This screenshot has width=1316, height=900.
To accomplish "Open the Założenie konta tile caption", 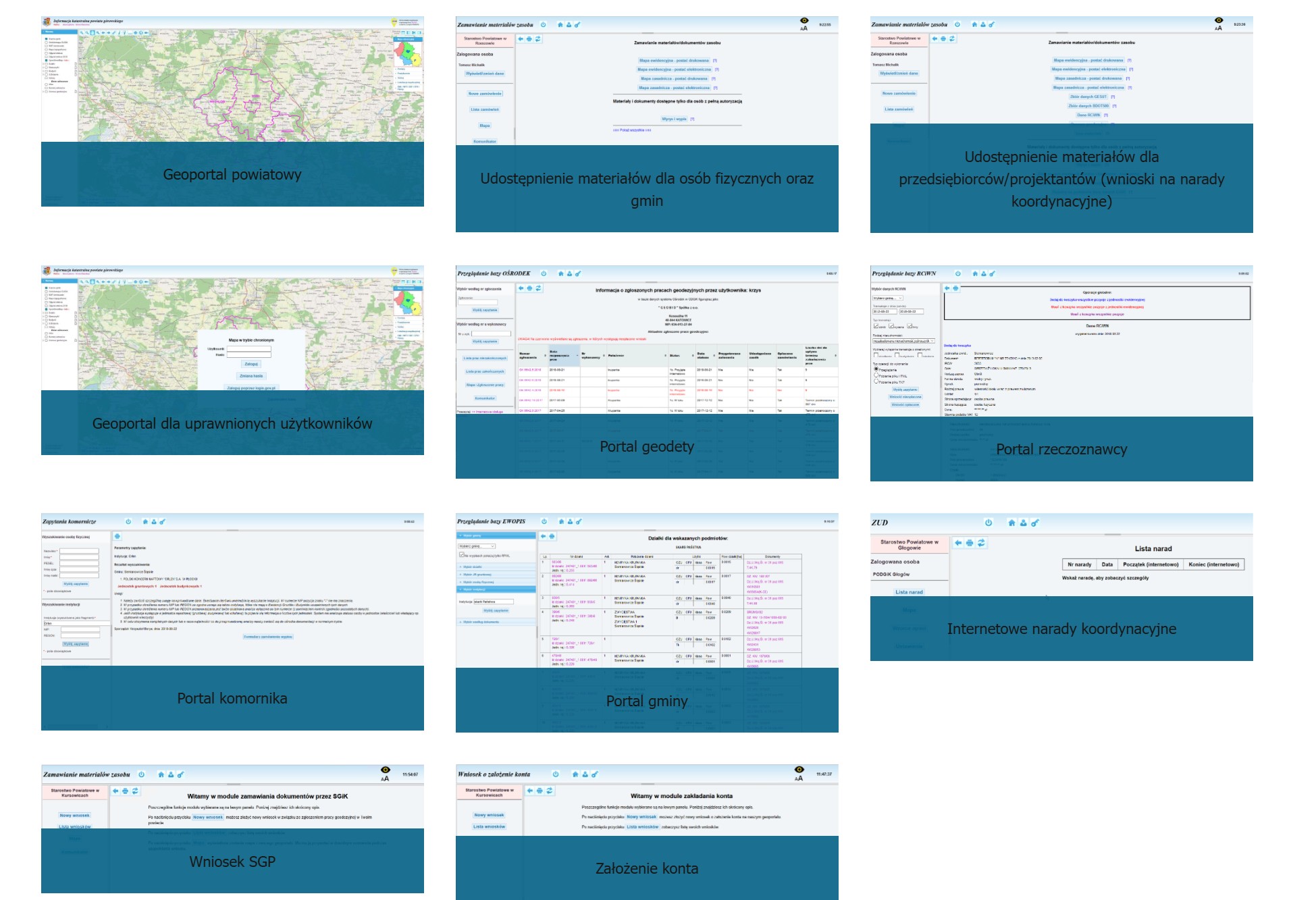I will [647, 868].
